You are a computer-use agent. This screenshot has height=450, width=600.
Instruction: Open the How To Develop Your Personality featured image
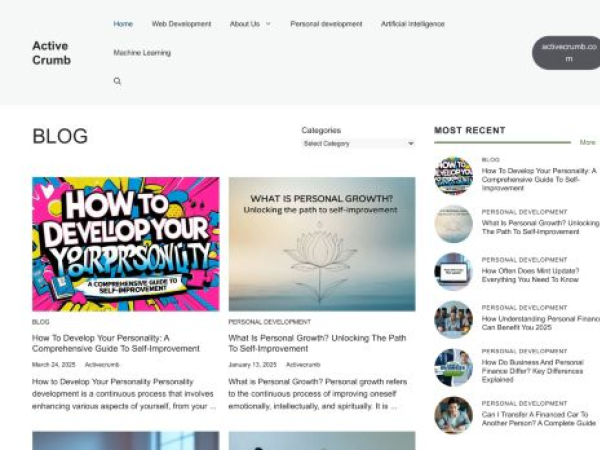126,244
